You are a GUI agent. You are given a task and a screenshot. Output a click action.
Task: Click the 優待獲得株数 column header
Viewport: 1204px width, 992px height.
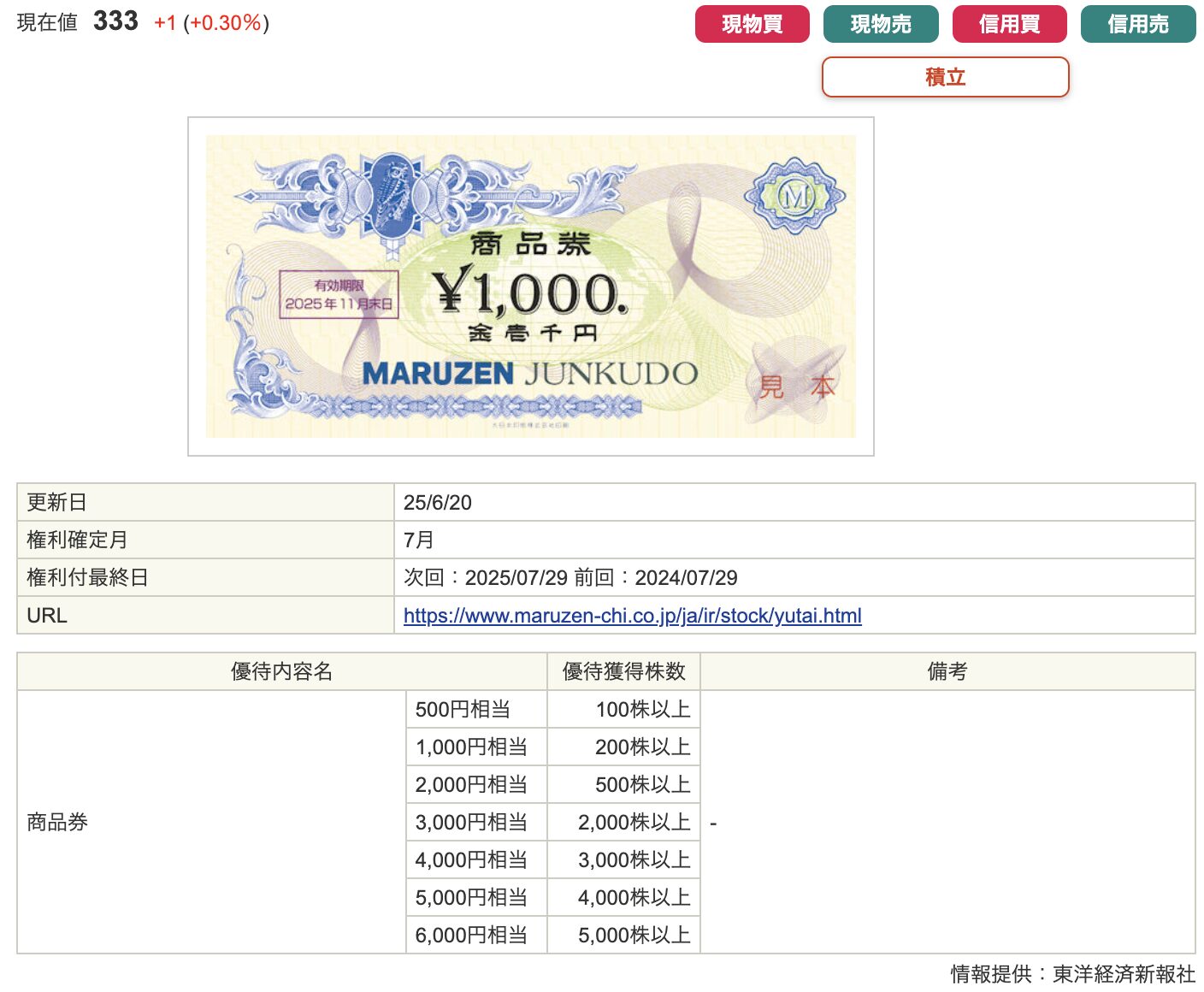click(x=624, y=672)
